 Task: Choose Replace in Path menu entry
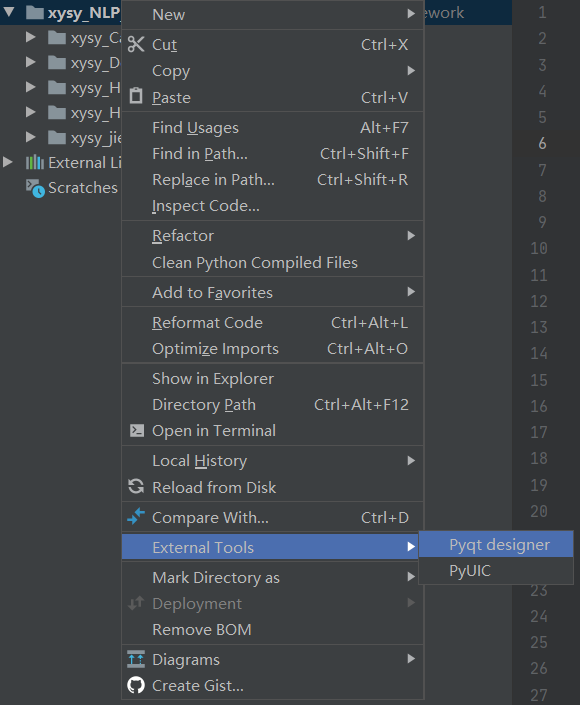pos(272,180)
